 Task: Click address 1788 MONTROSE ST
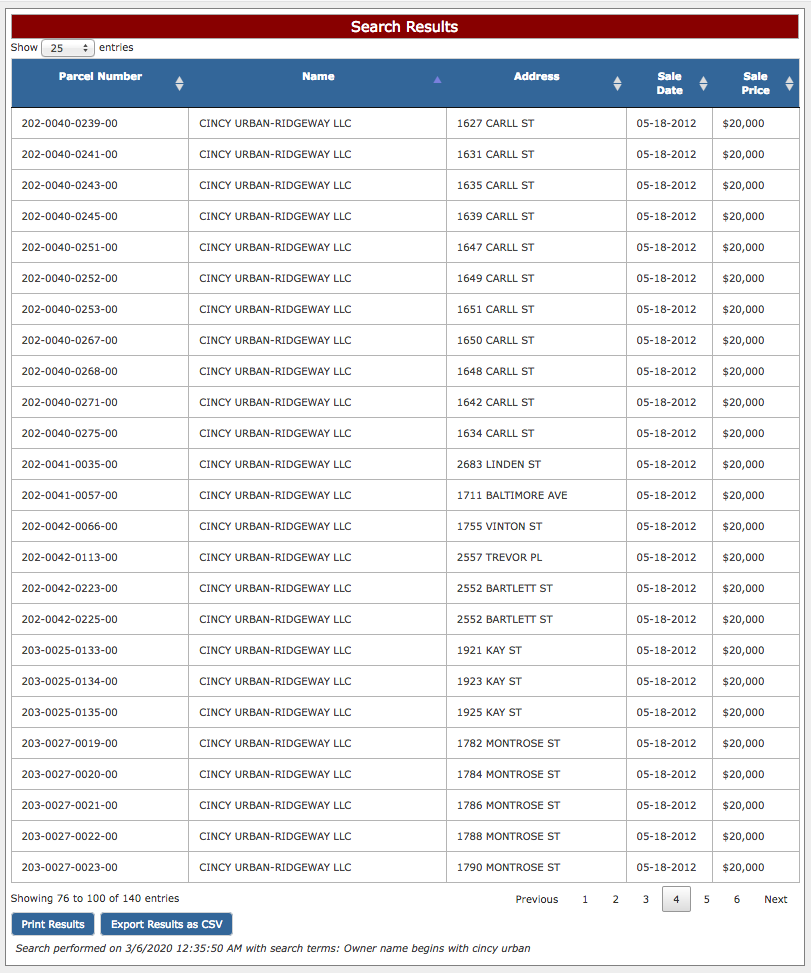[x=508, y=837]
